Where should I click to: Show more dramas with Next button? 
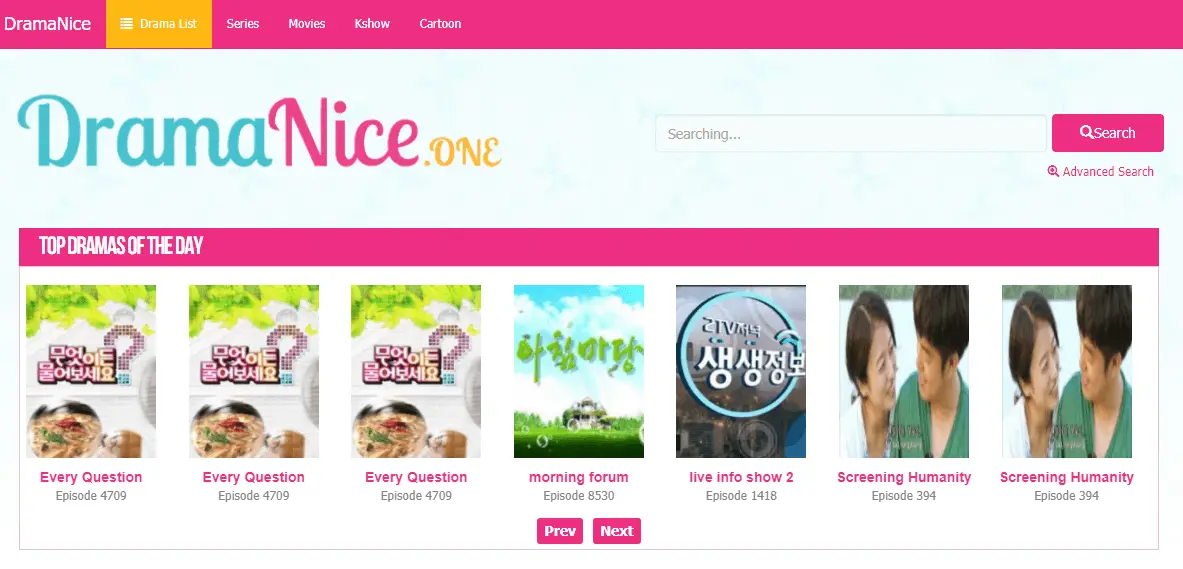coord(616,531)
